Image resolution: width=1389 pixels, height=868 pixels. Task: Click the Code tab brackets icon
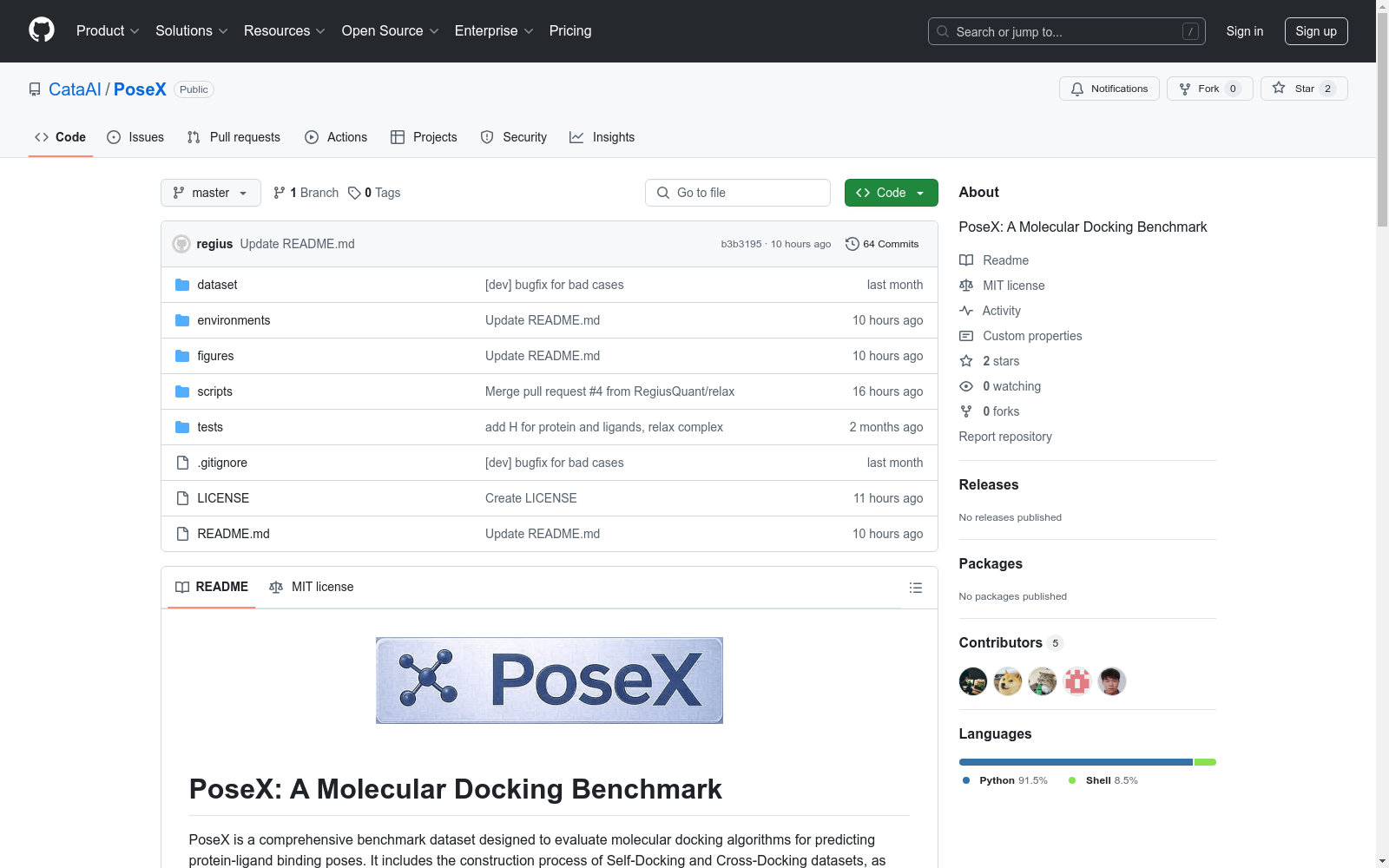(x=42, y=137)
